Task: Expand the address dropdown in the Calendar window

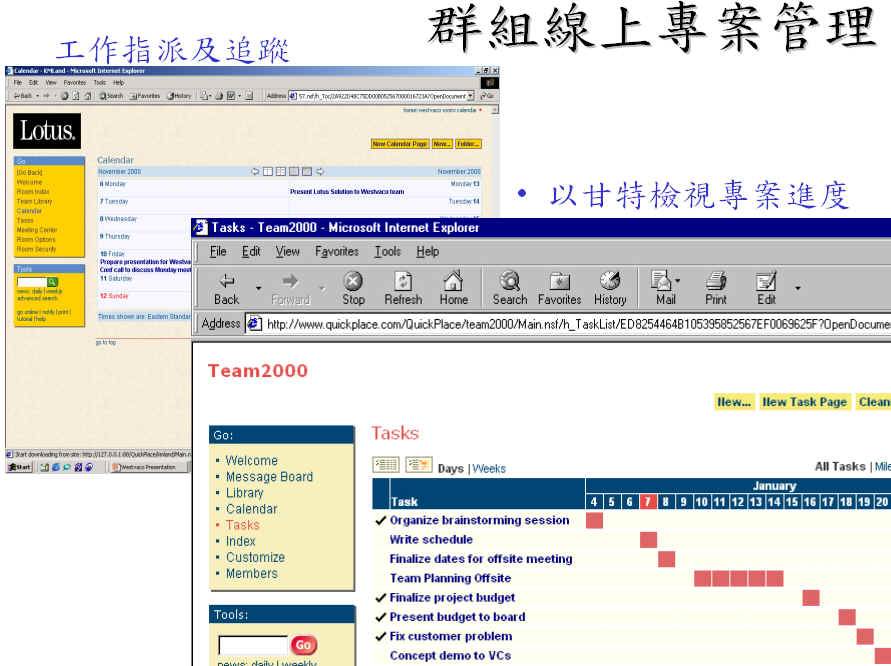Action: tap(471, 96)
